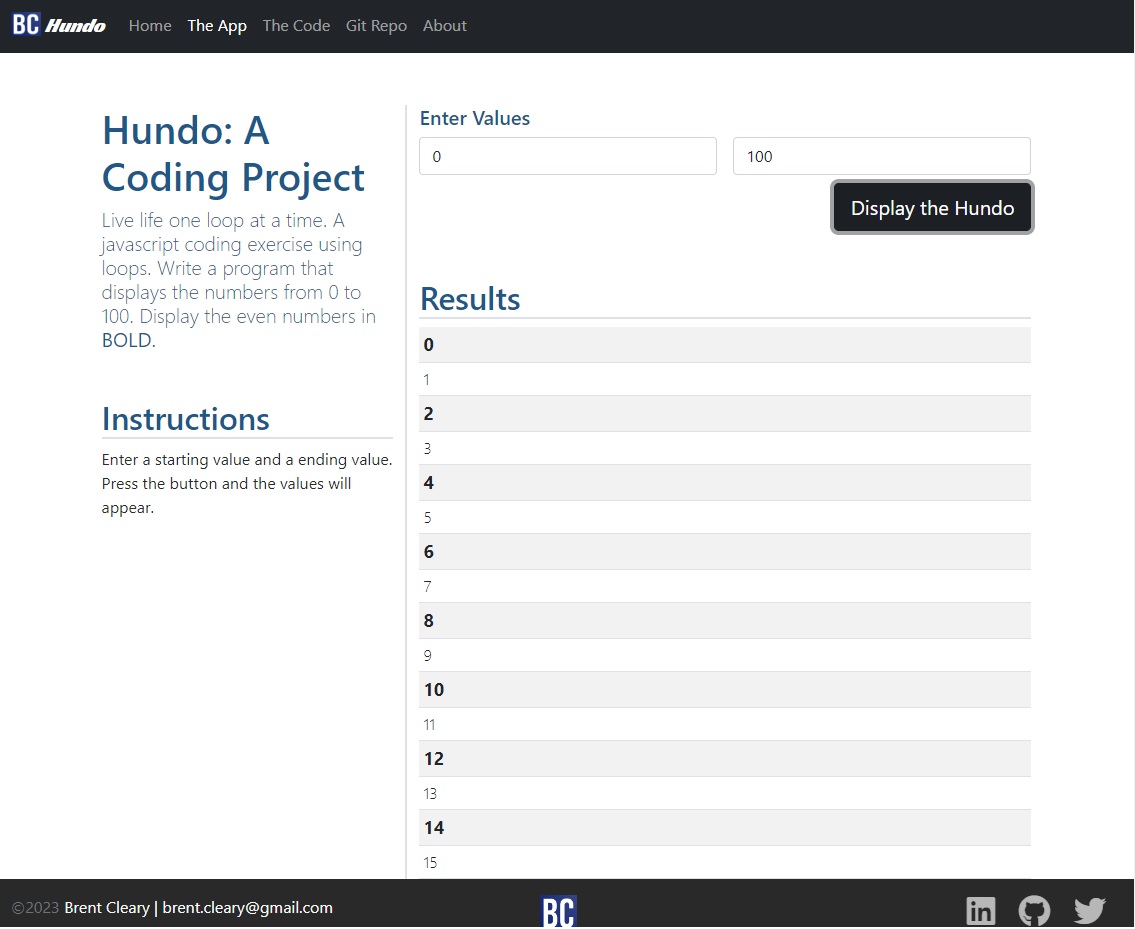Viewport: 1135px width, 929px height.
Task: Click the result row showing 15
Action: point(724,862)
